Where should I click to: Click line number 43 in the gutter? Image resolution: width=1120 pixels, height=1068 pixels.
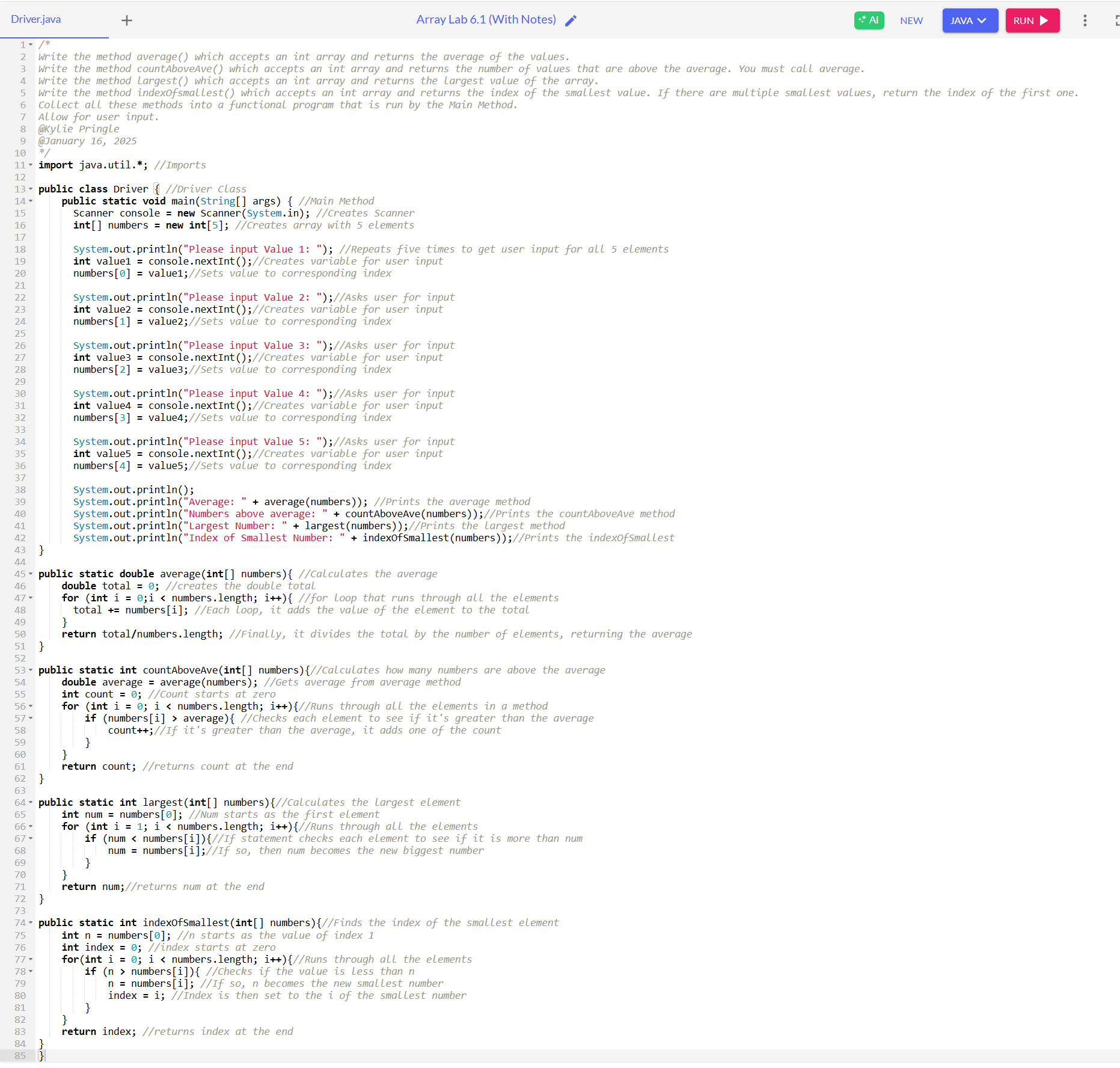(20, 550)
